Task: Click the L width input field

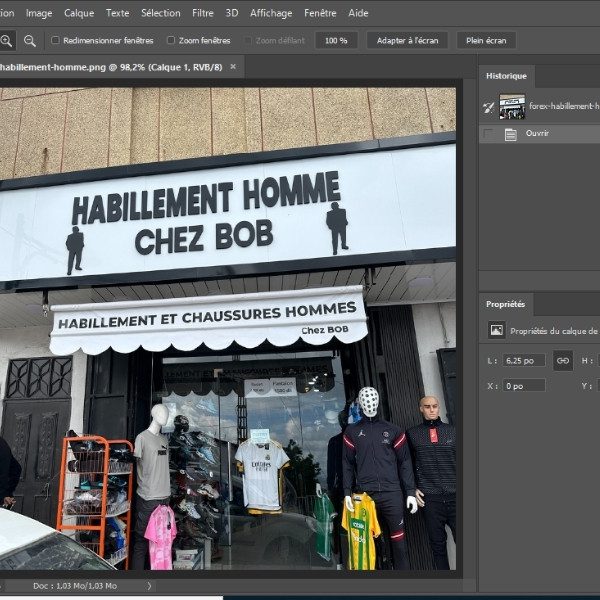Action: coord(524,360)
